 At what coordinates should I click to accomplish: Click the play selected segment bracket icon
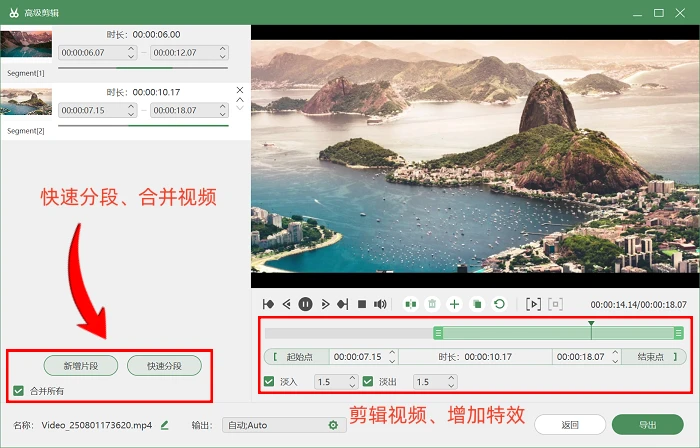[x=533, y=304]
